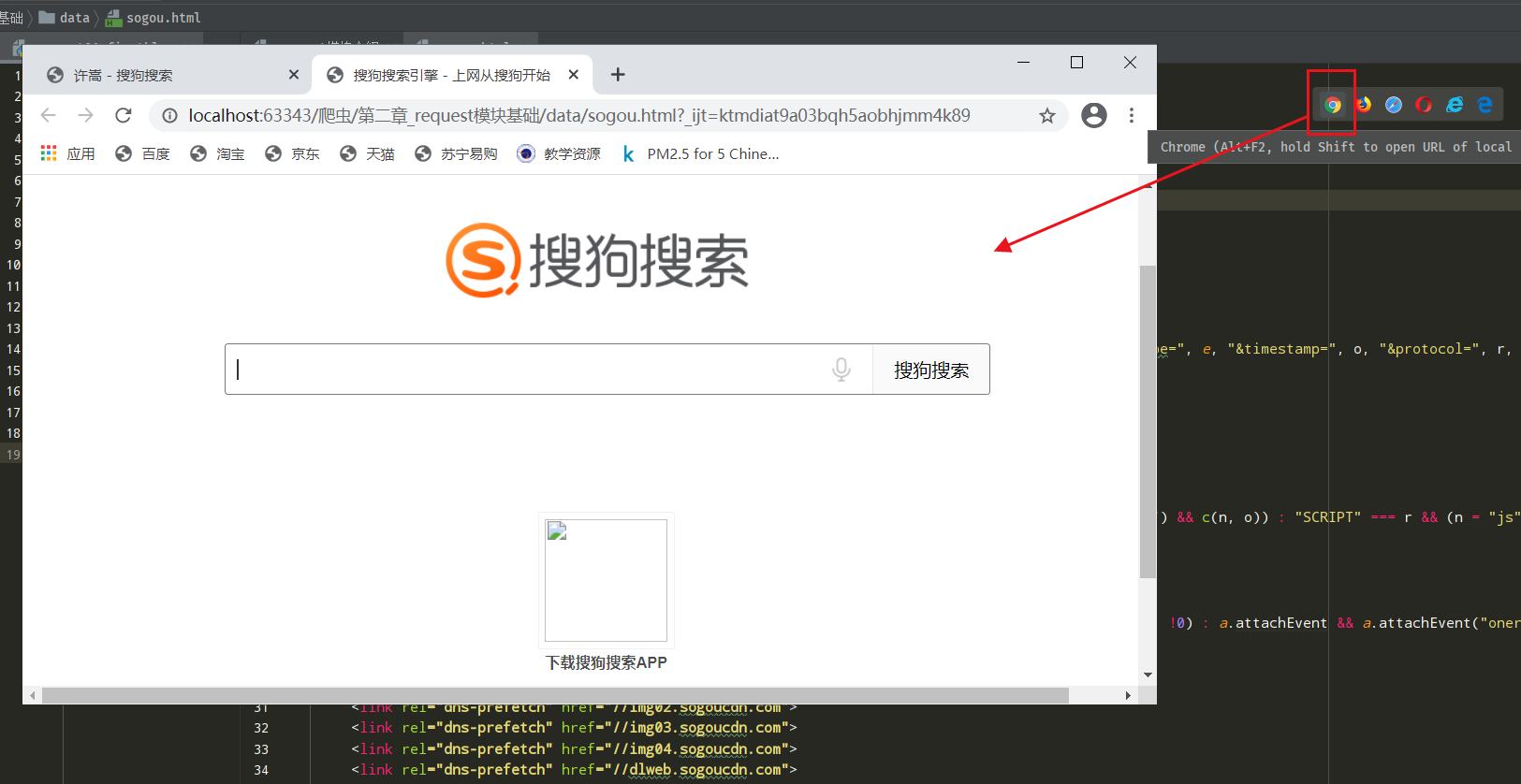The width and height of the screenshot is (1521, 784).
Task: Click the 下载搜狗搜索APP label
Action: [x=607, y=662]
